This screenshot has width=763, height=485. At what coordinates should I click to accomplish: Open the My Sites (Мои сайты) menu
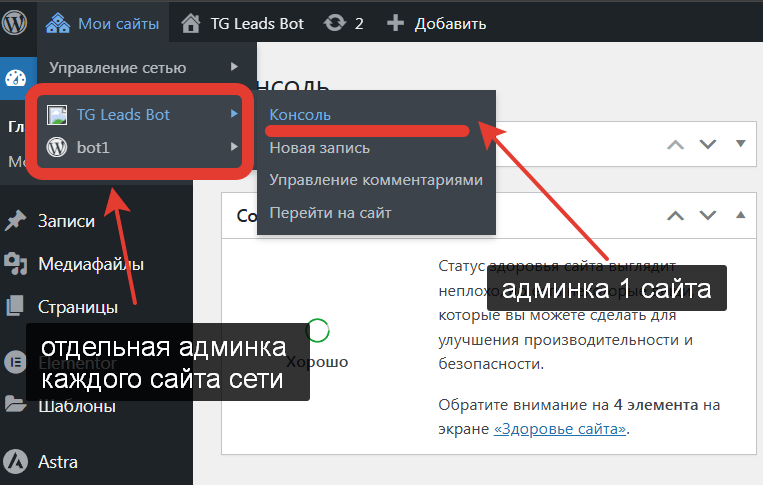103,23
